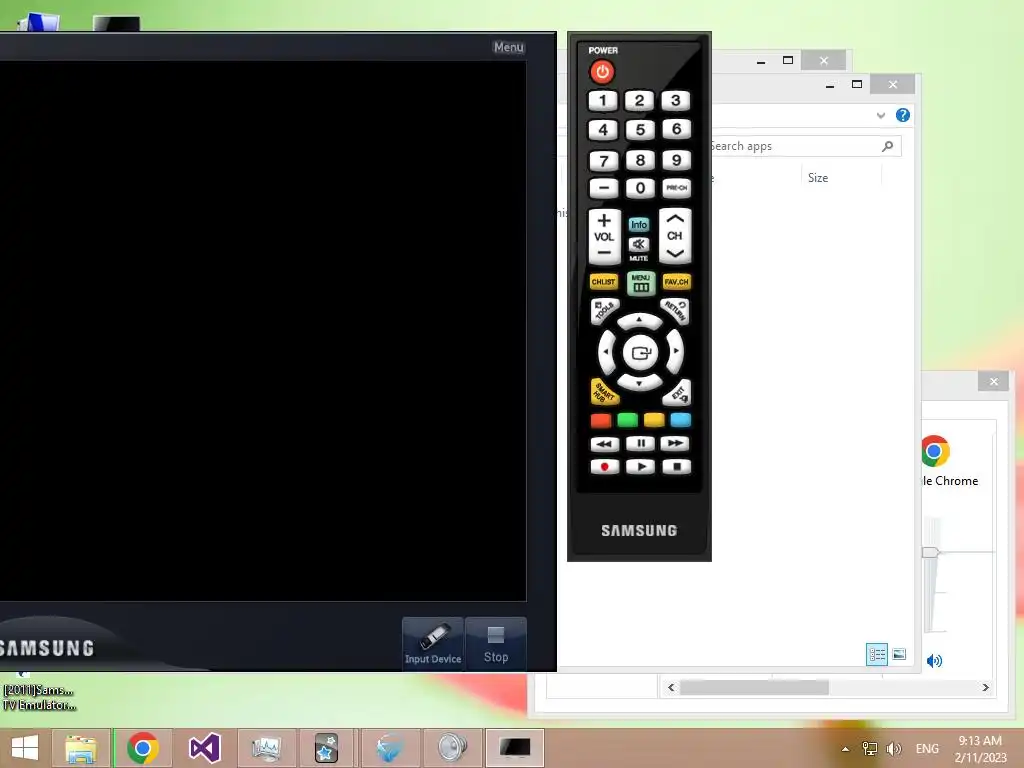Open the Windows Start button

tap(25, 748)
